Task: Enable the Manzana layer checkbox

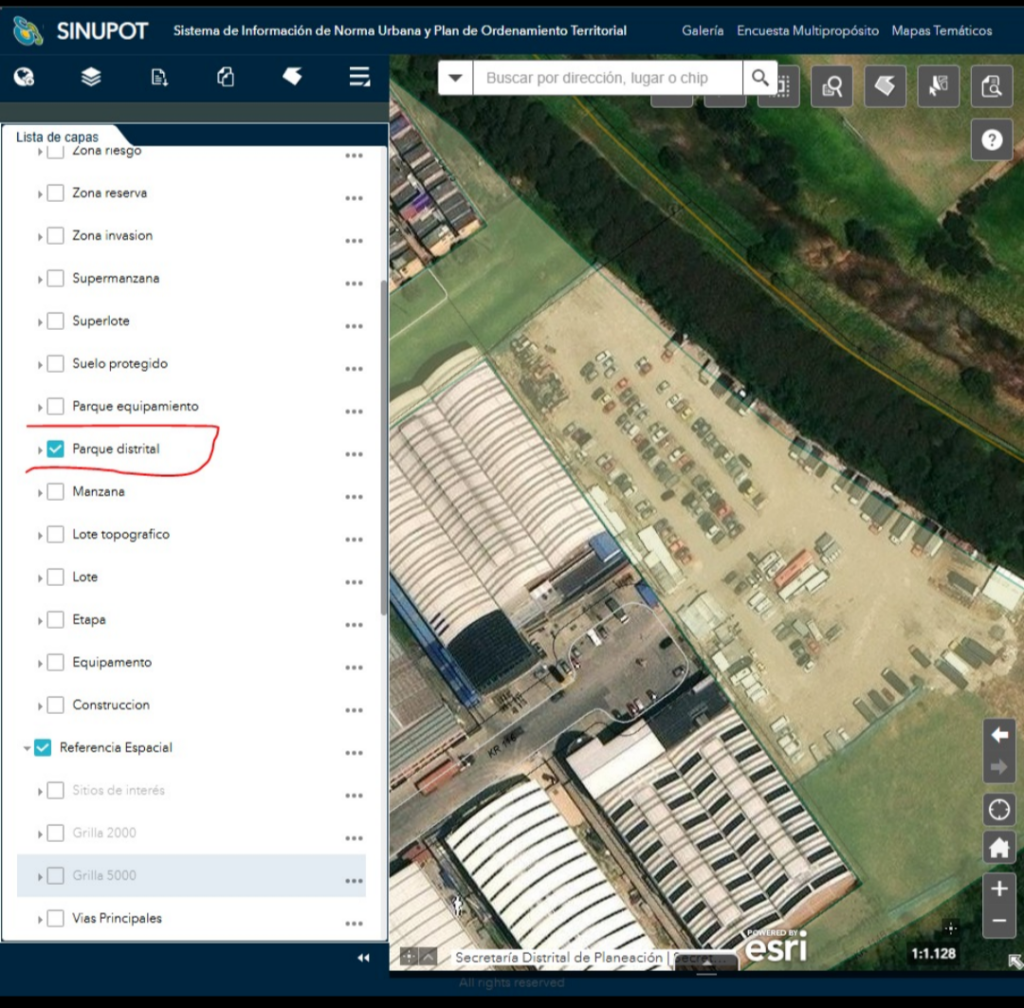Action: coord(56,492)
